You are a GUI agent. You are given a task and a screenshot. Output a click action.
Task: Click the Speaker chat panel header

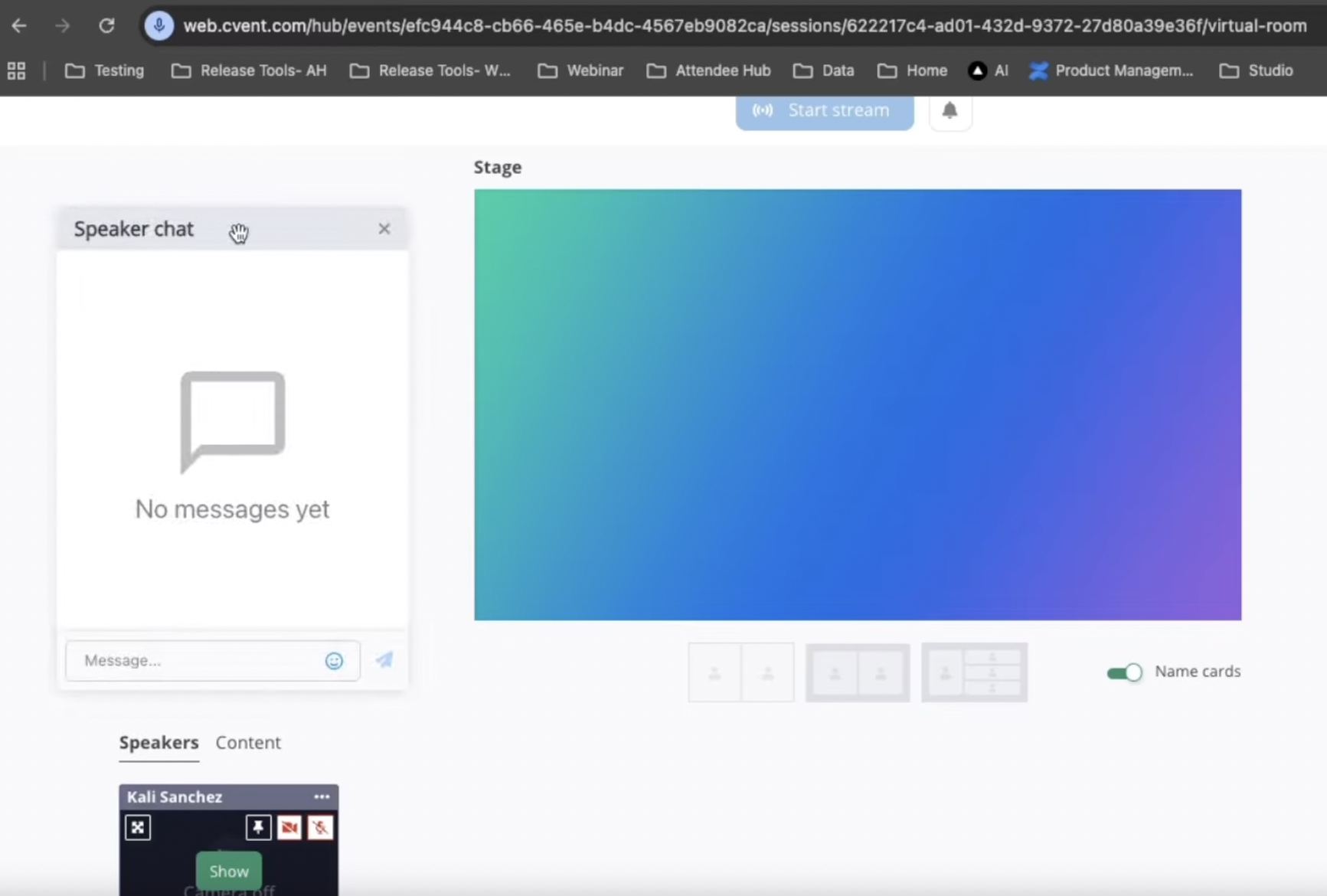coord(232,229)
